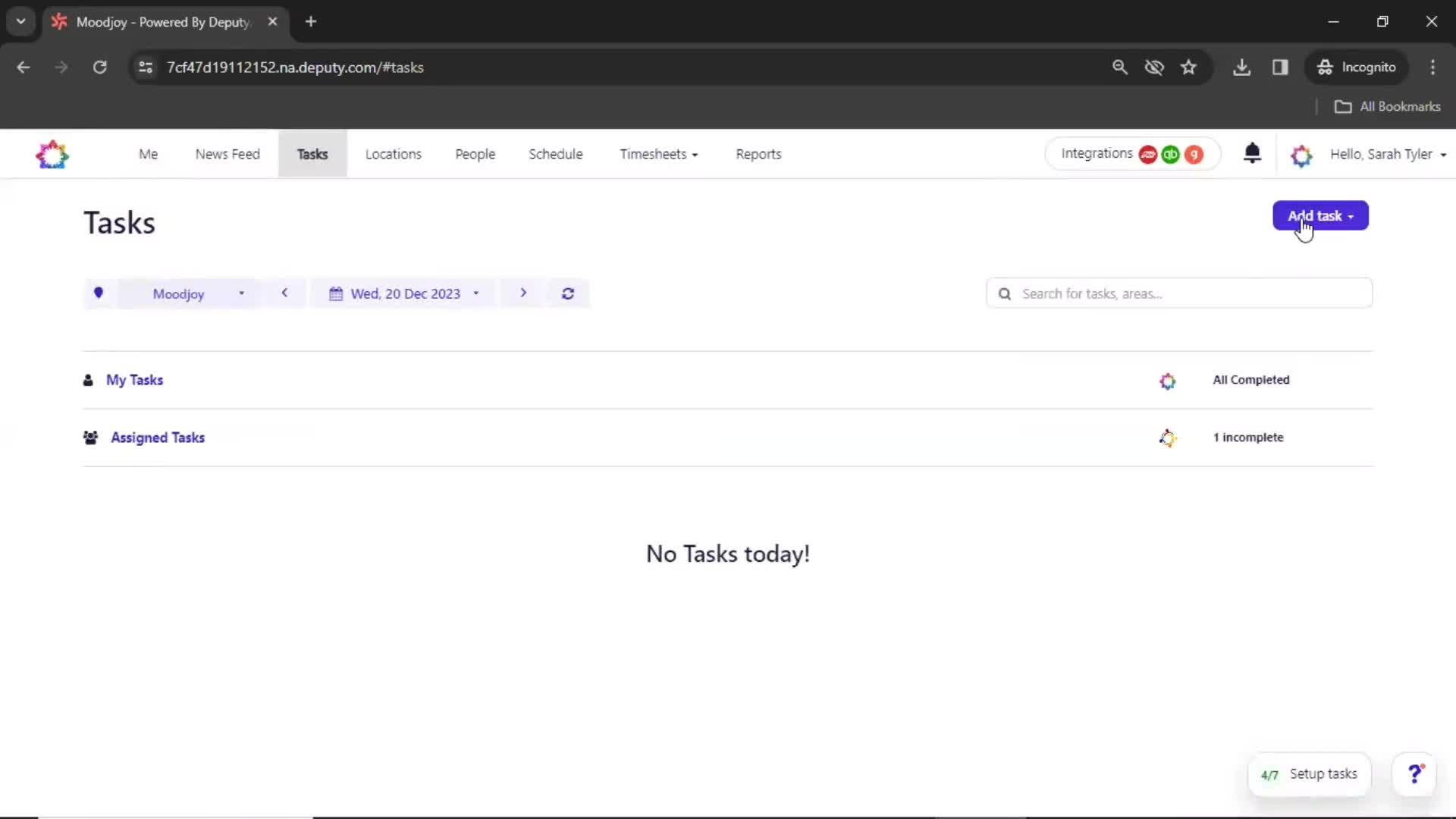
Task: Click the notifications bell icon
Action: pyautogui.click(x=1252, y=153)
